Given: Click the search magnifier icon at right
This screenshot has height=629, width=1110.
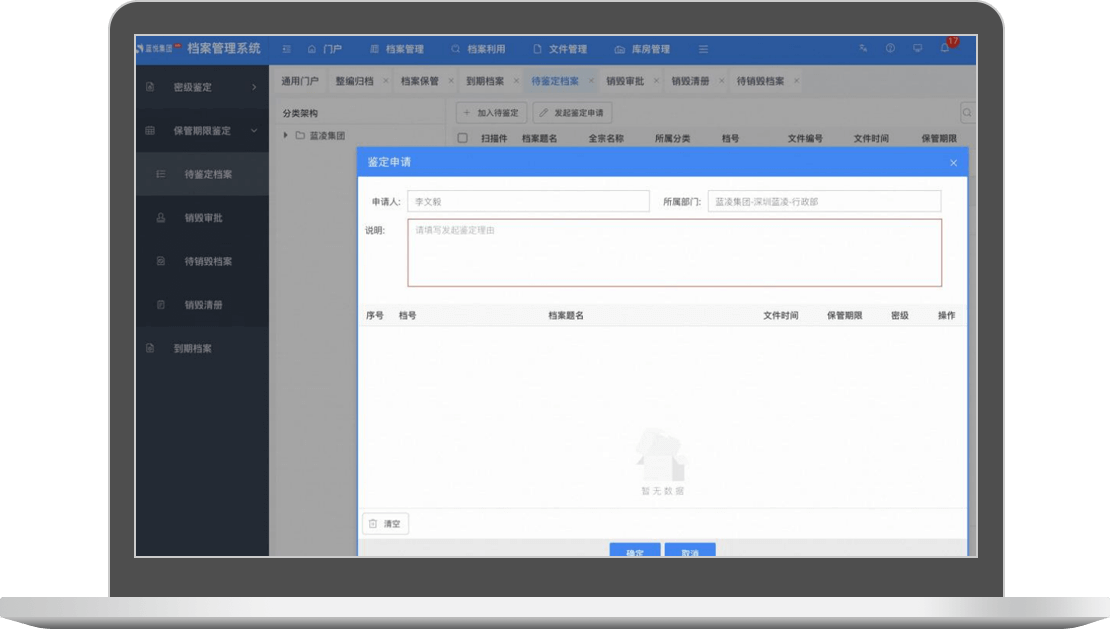Looking at the screenshot, I should tap(967, 113).
